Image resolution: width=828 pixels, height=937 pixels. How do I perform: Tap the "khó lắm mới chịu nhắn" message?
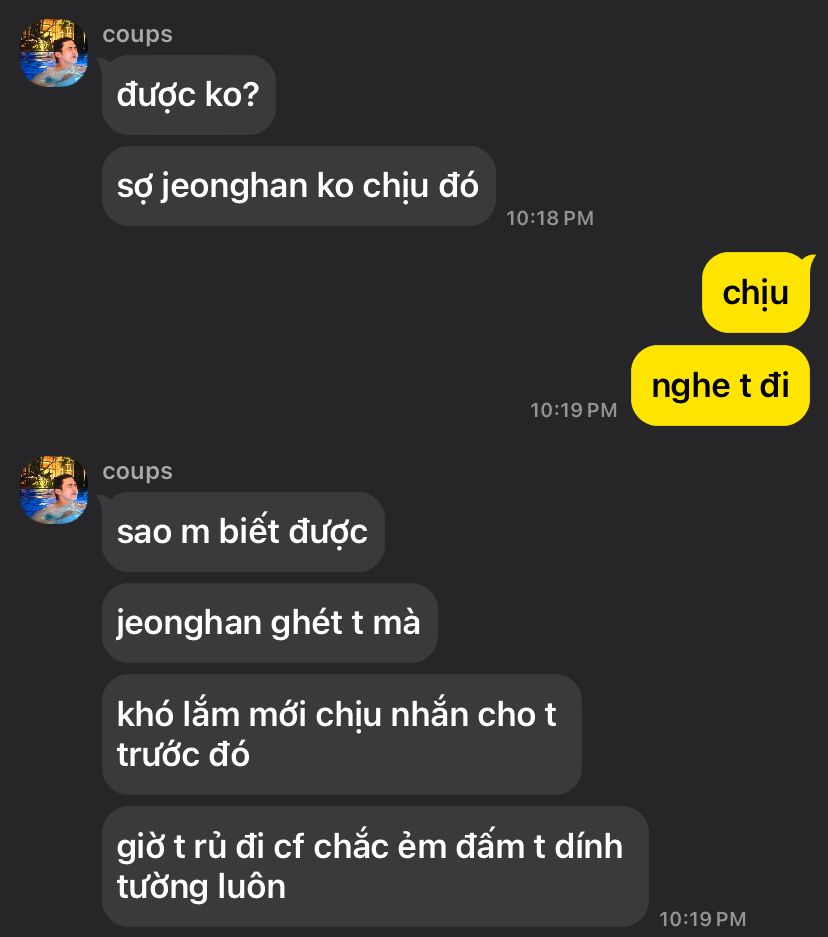(342, 734)
